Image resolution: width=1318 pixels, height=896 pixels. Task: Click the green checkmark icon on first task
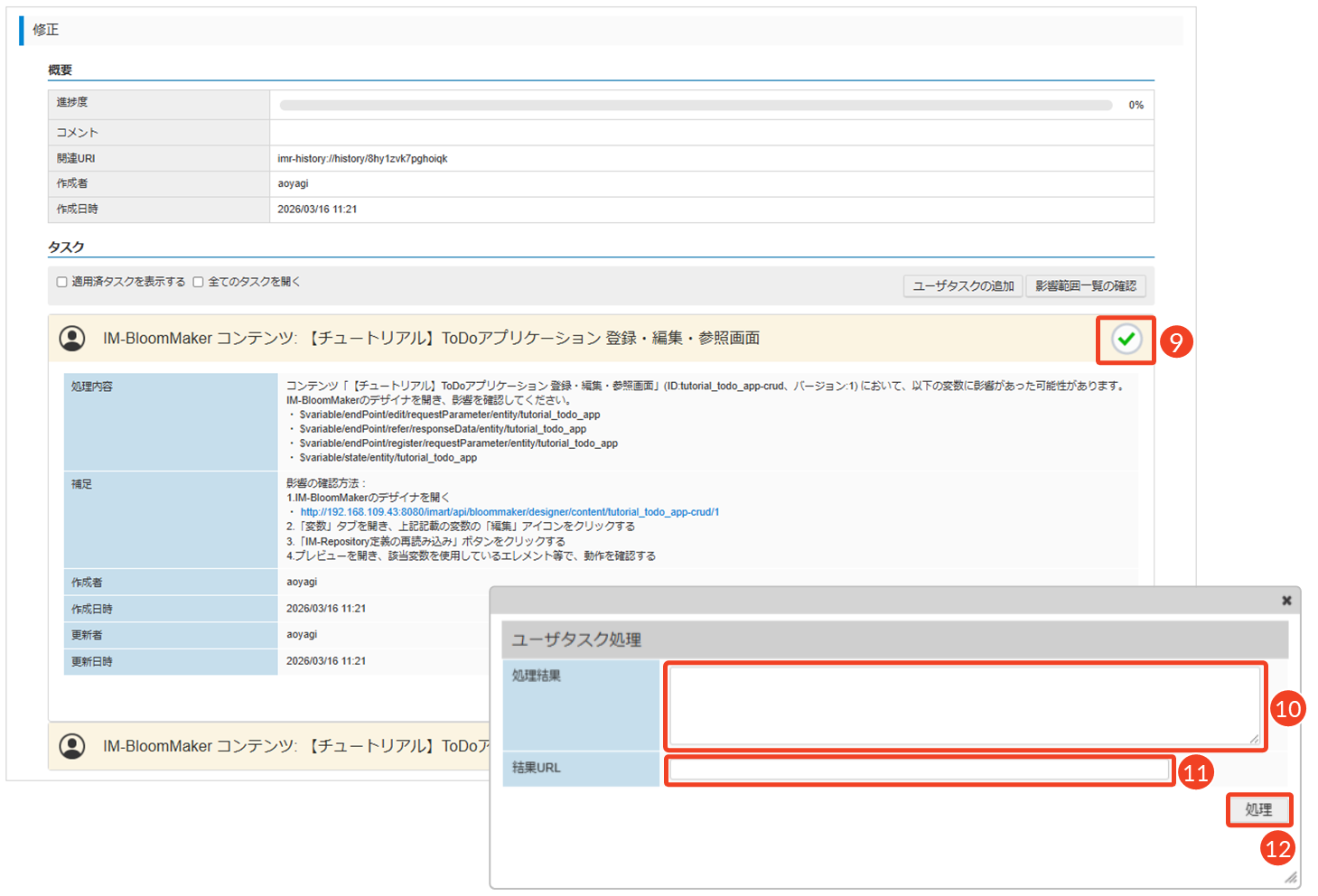(1126, 340)
